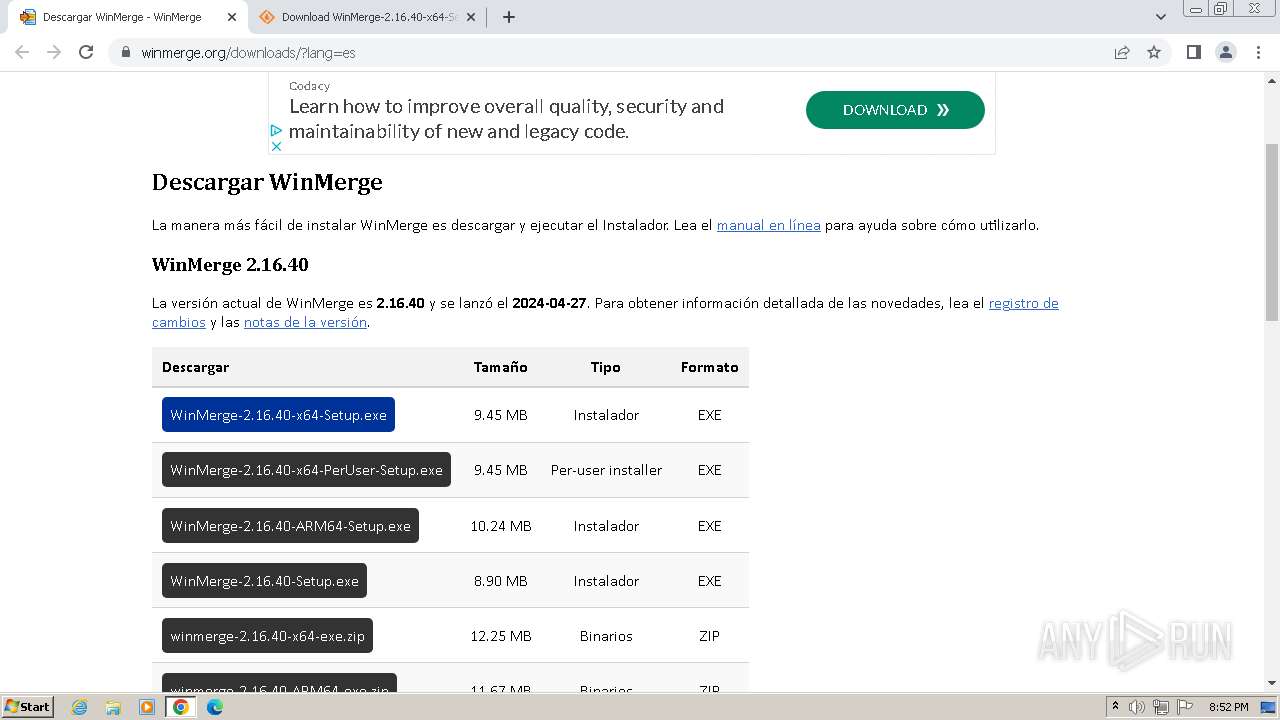Click the Chrome taskbar icon
The height and width of the screenshot is (720, 1280).
[x=181, y=707]
